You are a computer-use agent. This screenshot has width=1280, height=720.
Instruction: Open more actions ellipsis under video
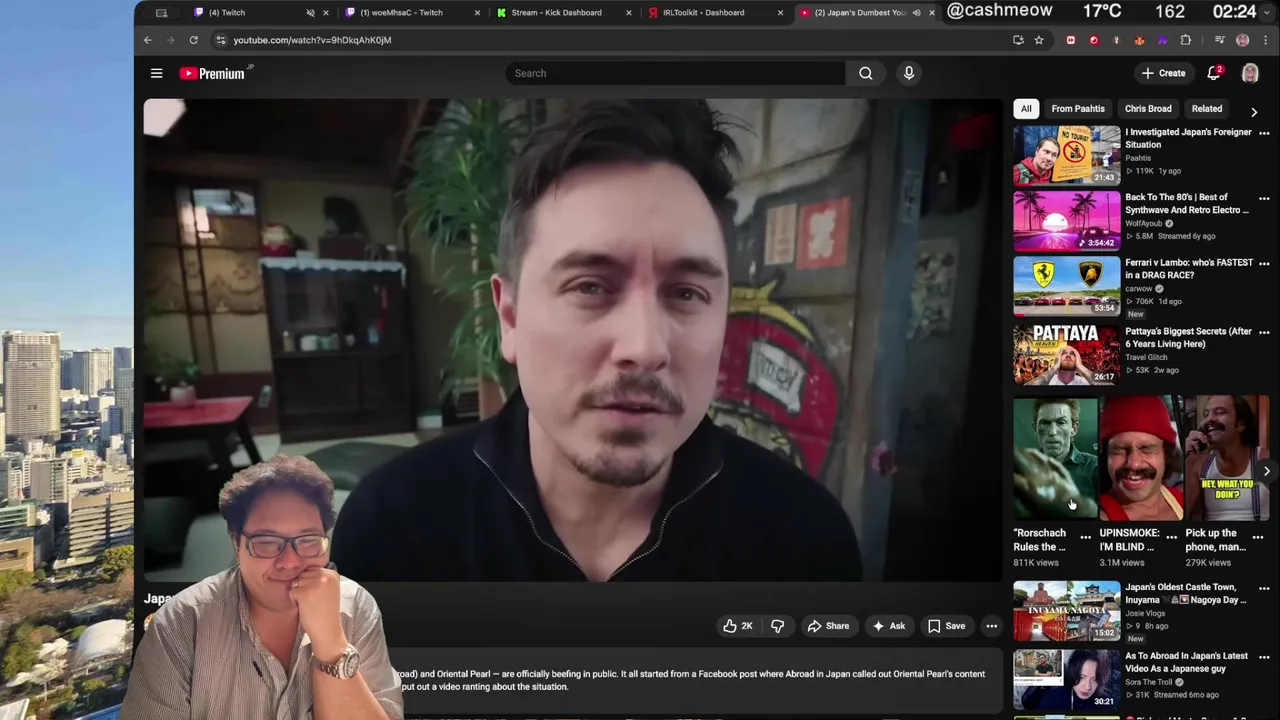992,626
